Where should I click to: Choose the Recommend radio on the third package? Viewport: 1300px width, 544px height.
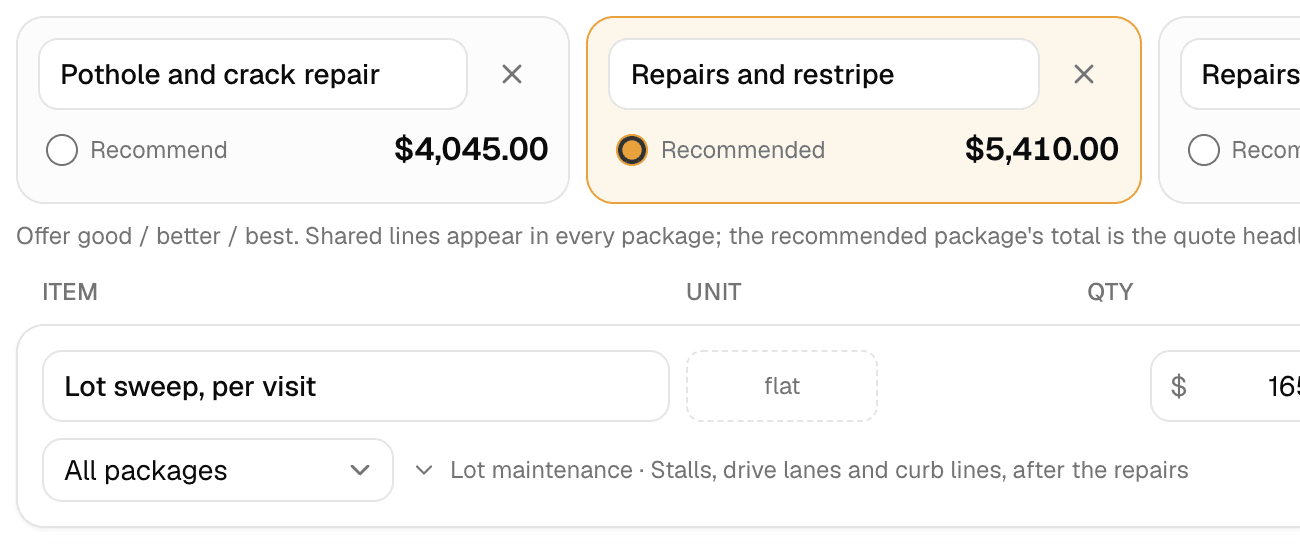coord(1204,151)
